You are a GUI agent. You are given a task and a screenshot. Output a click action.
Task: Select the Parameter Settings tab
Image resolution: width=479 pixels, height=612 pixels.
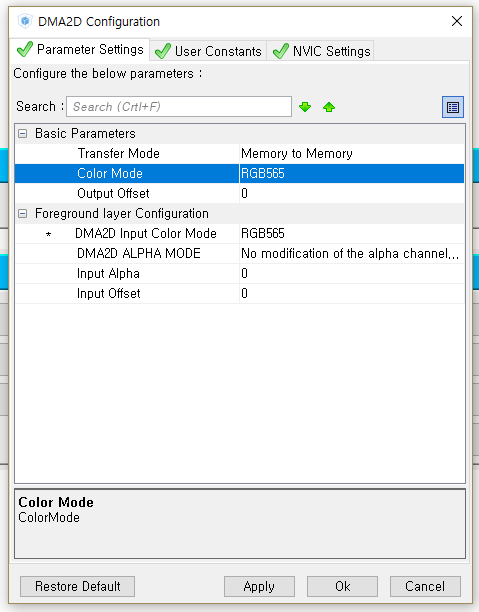[x=80, y=50]
